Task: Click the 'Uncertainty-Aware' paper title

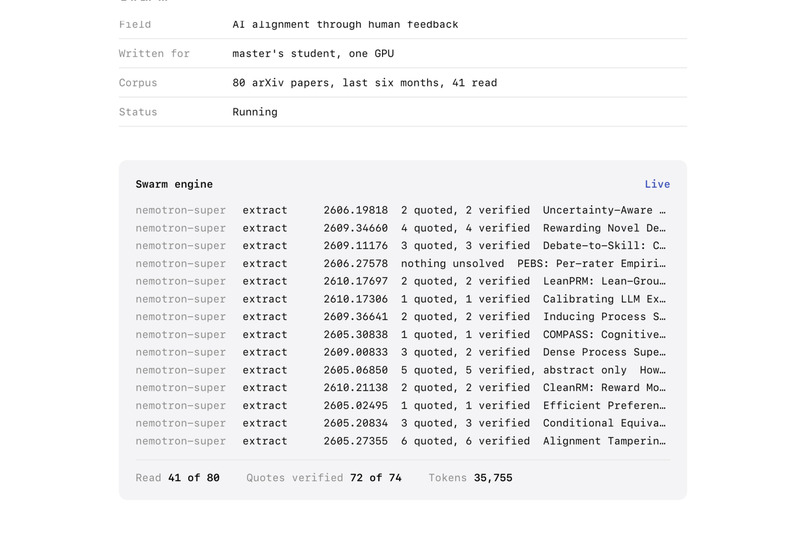Action: tap(604, 210)
